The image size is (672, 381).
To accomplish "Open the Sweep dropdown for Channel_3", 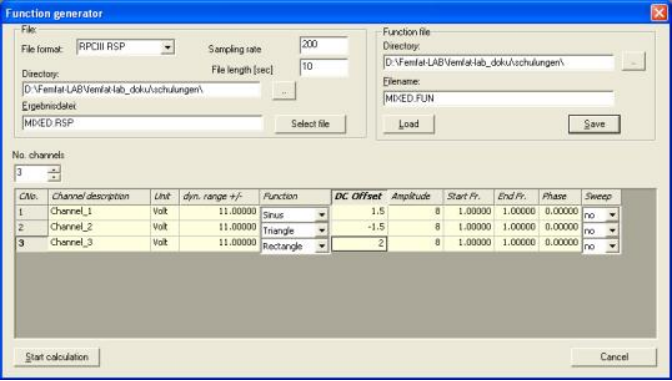I will click(x=612, y=246).
